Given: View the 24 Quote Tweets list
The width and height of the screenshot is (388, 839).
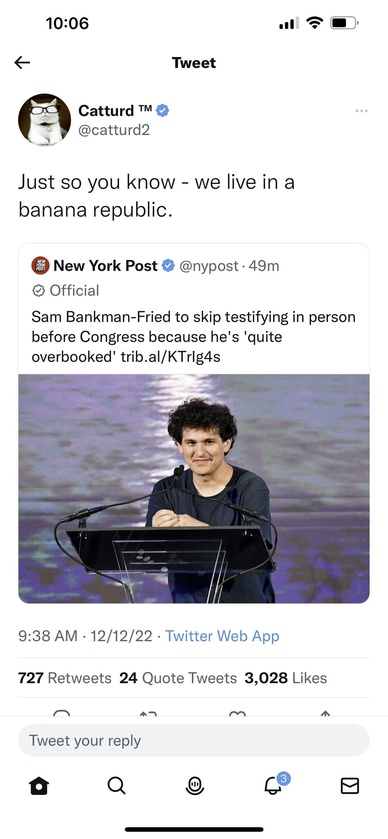Looking at the screenshot, I should (x=178, y=678).
